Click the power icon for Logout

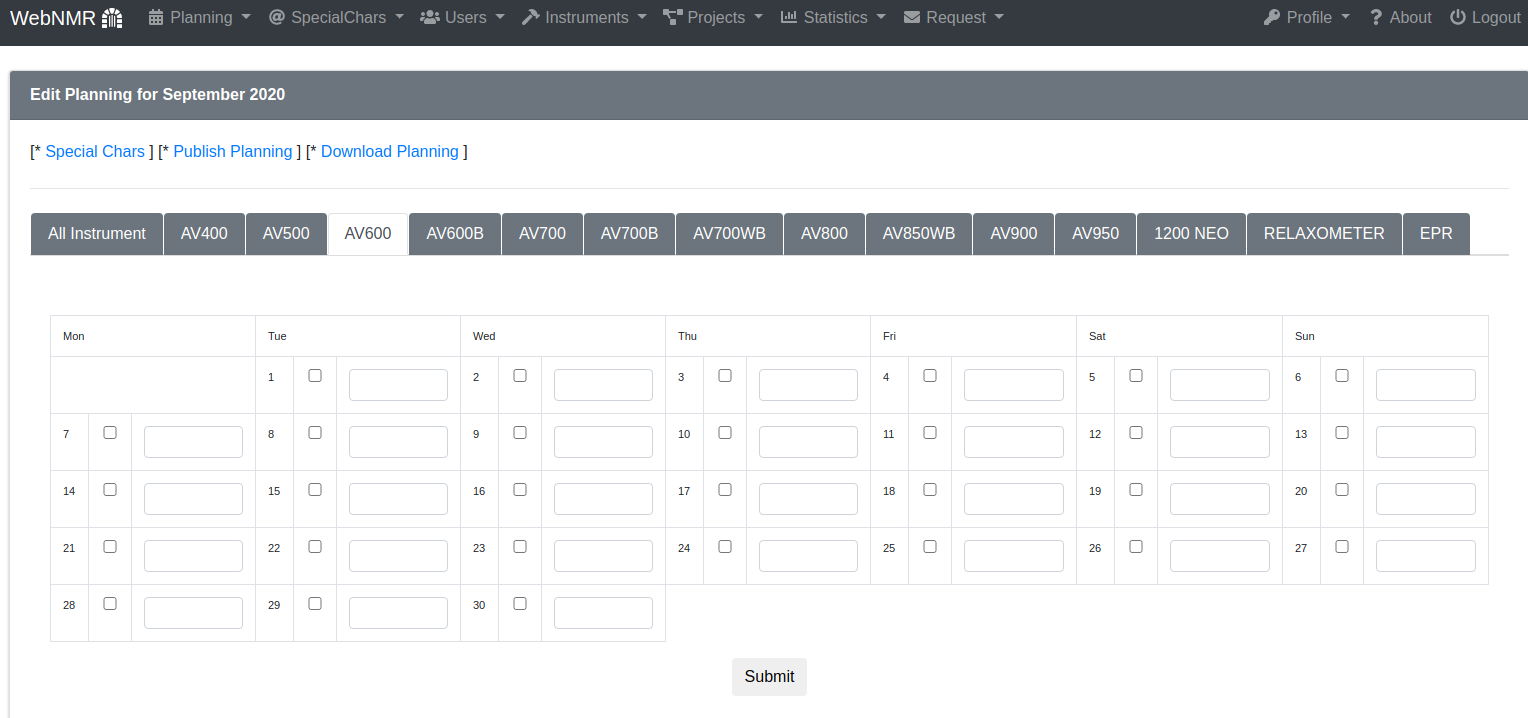coord(1458,17)
